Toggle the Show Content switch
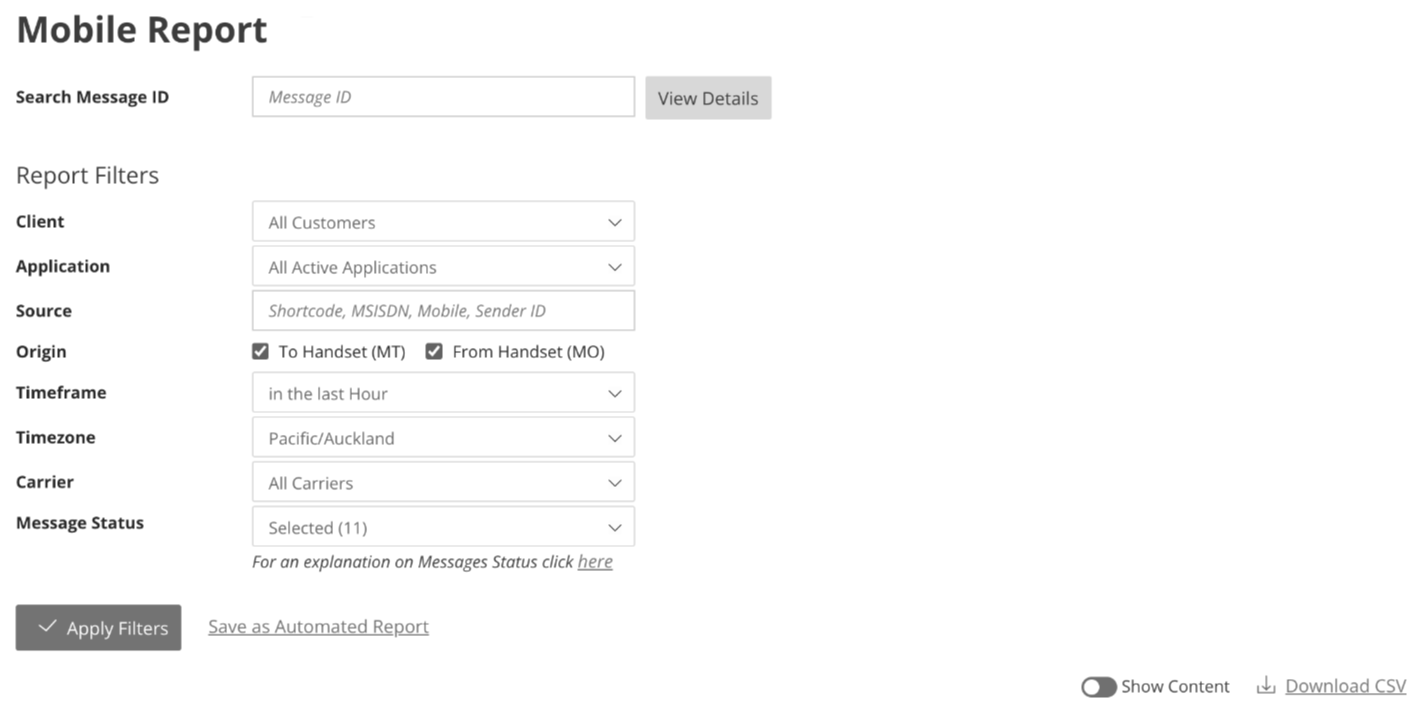Image resolution: width=1421 pixels, height=703 pixels. (x=1098, y=687)
